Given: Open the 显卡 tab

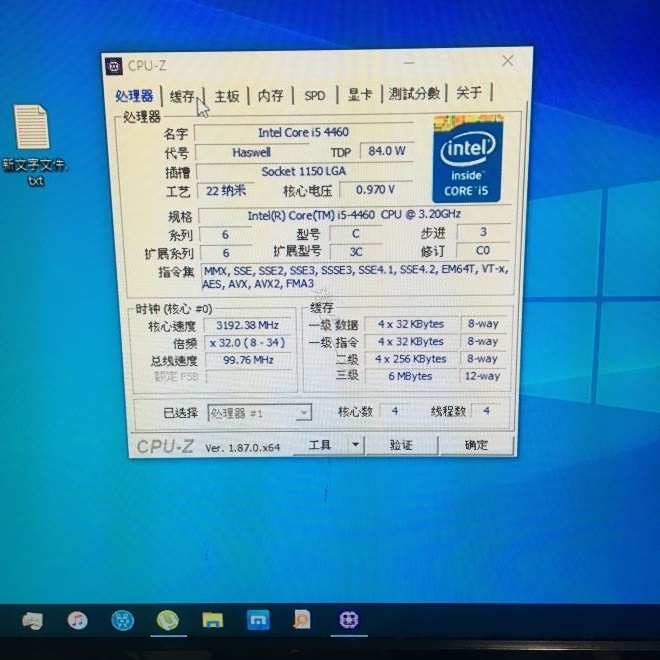Looking at the screenshot, I should [x=360, y=95].
